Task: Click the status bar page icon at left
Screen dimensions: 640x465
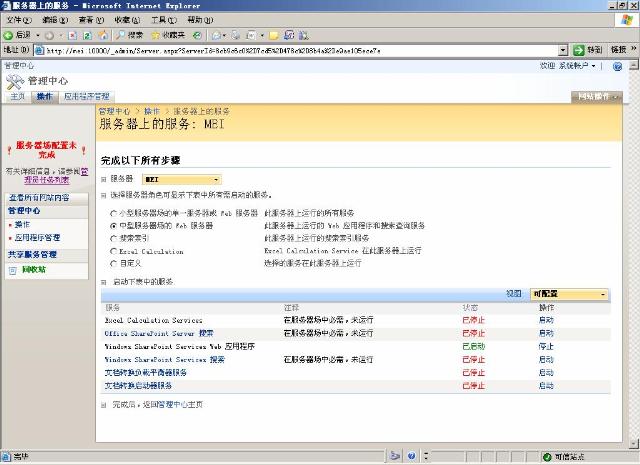Action: pos(6,456)
